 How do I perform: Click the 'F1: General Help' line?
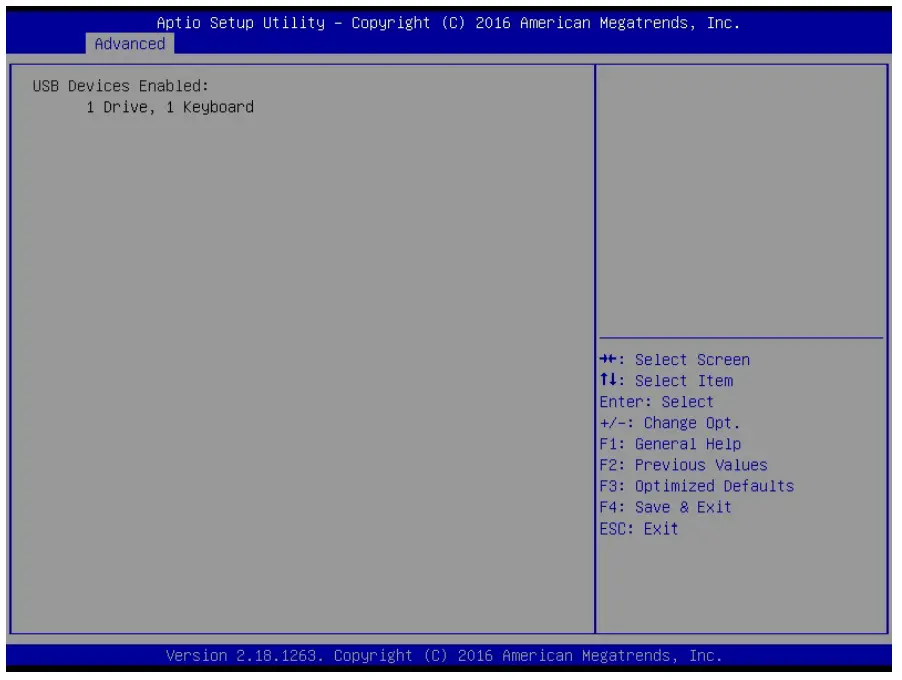(670, 444)
